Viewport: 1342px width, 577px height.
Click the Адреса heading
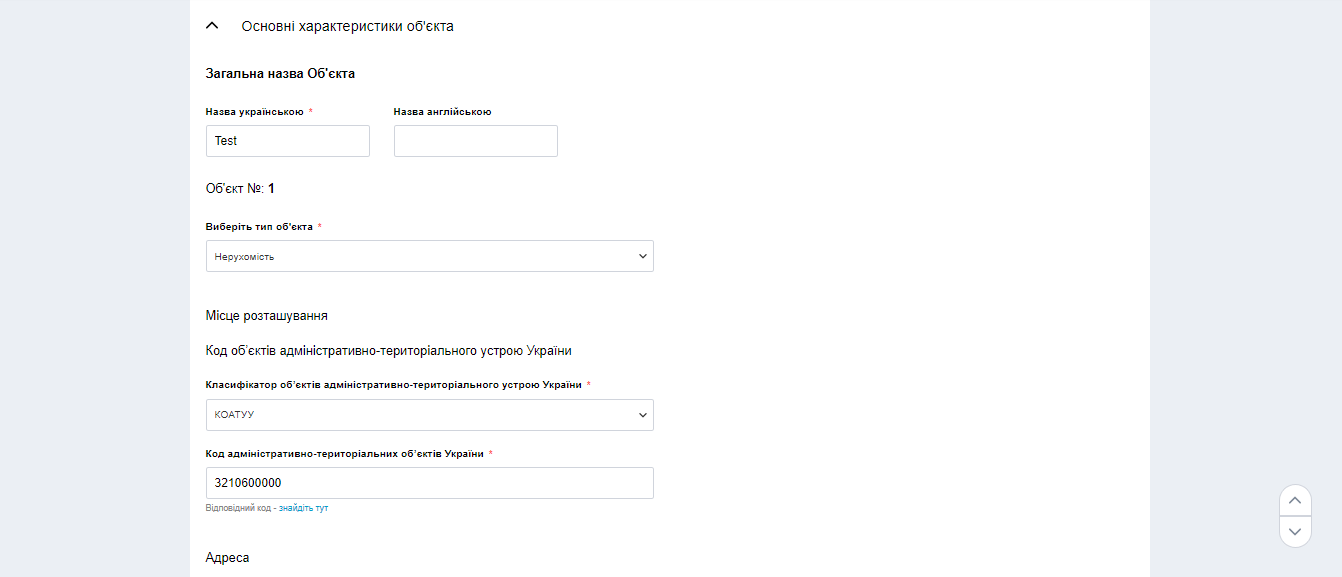click(227, 557)
